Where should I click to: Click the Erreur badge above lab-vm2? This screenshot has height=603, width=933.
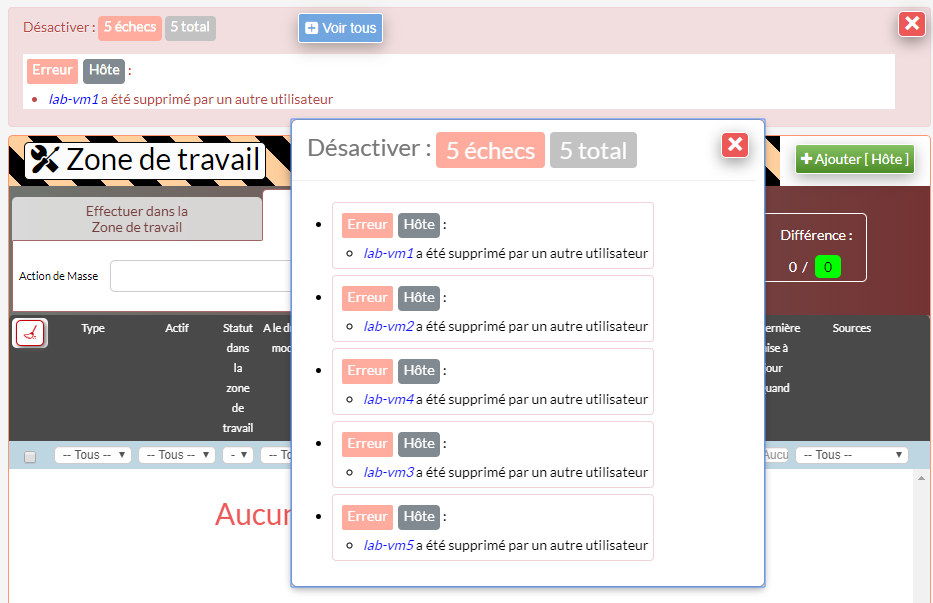(367, 298)
